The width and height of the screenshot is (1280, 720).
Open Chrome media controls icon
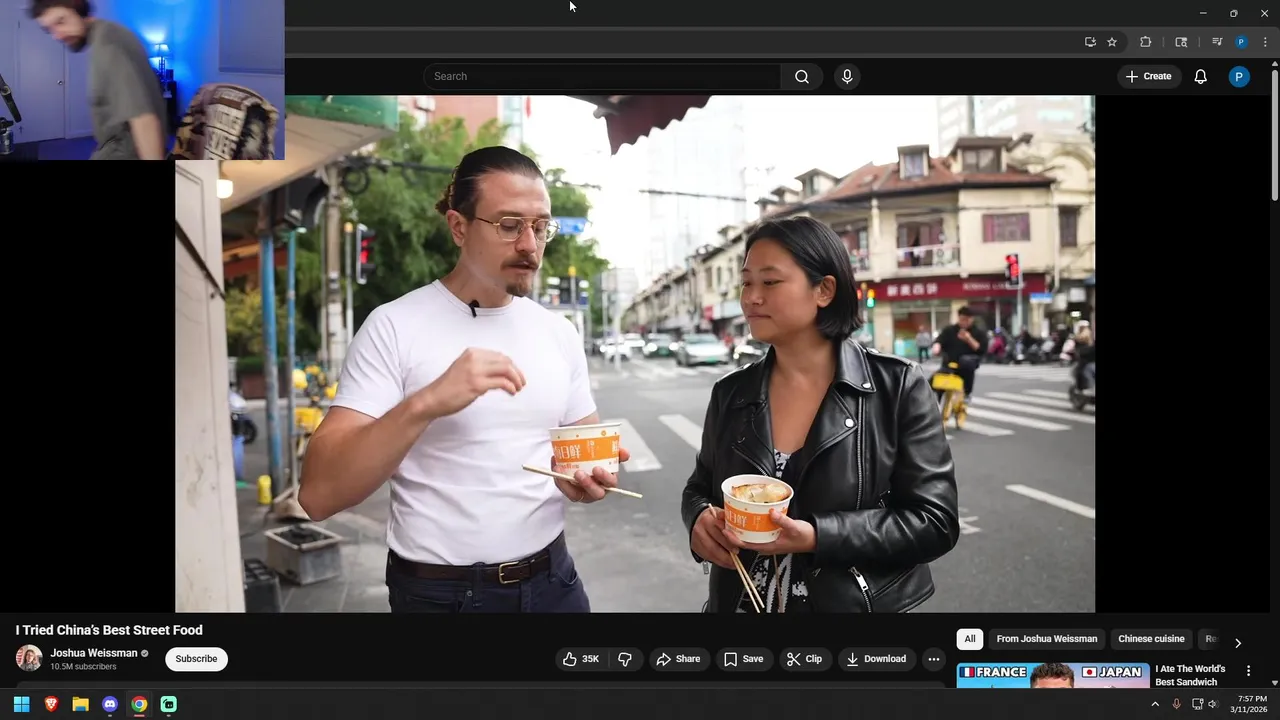tap(1217, 42)
